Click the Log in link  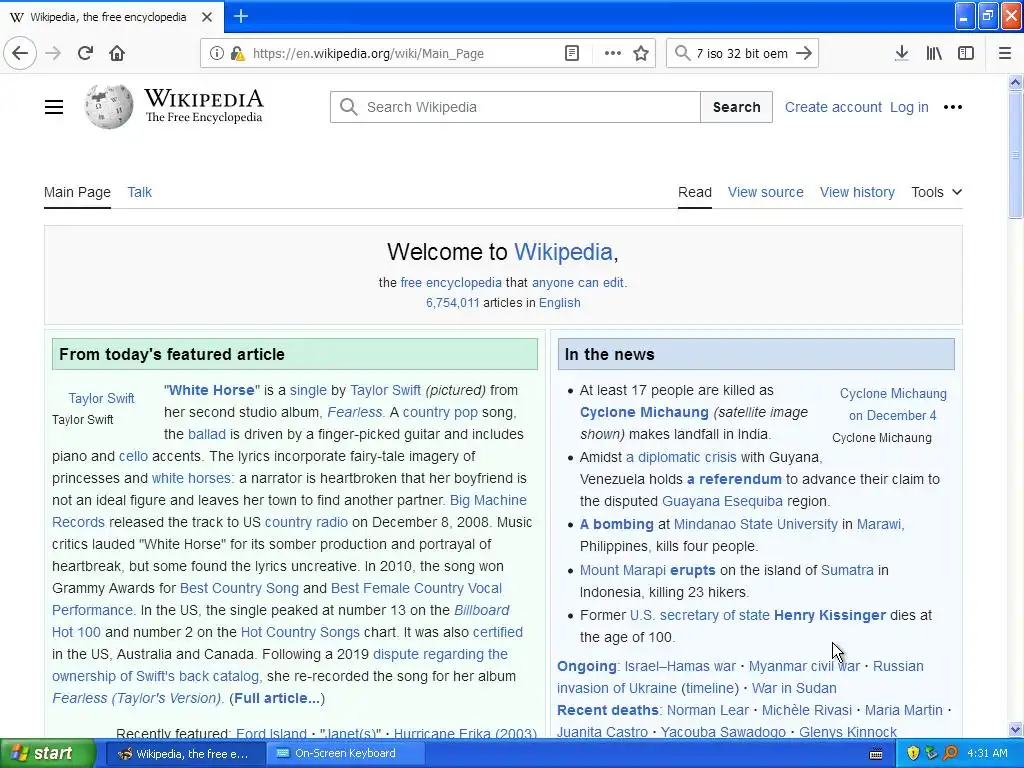tap(909, 107)
